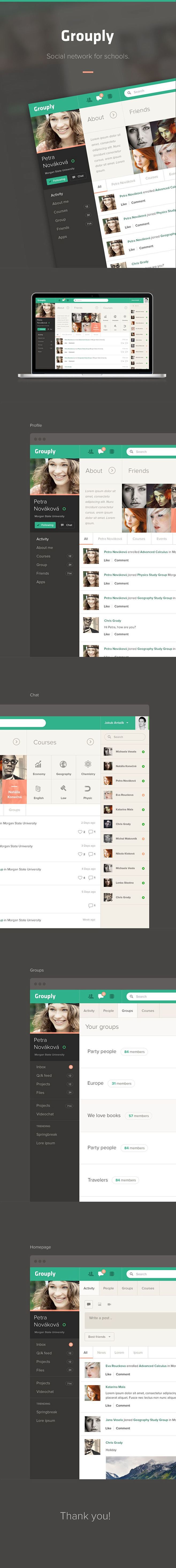The height and width of the screenshot is (1568, 176).
Task: Open chat with Natália Konečná
Action: 124,766
